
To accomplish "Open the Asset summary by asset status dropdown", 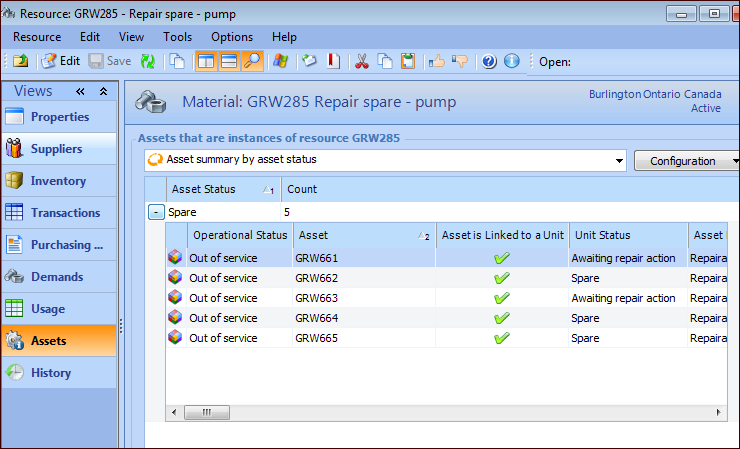I will (x=619, y=160).
